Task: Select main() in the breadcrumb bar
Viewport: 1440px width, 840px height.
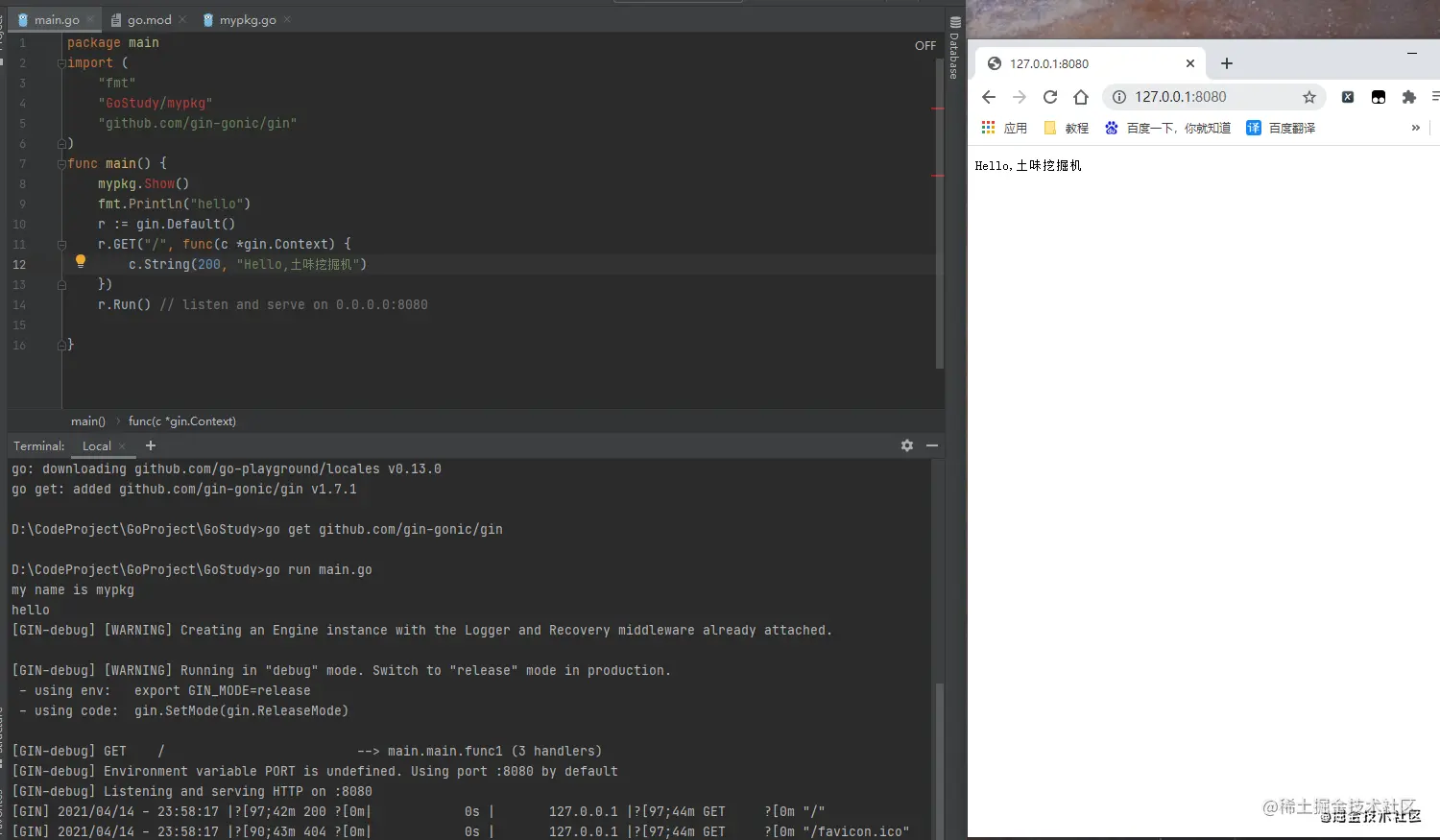Action: point(88,420)
